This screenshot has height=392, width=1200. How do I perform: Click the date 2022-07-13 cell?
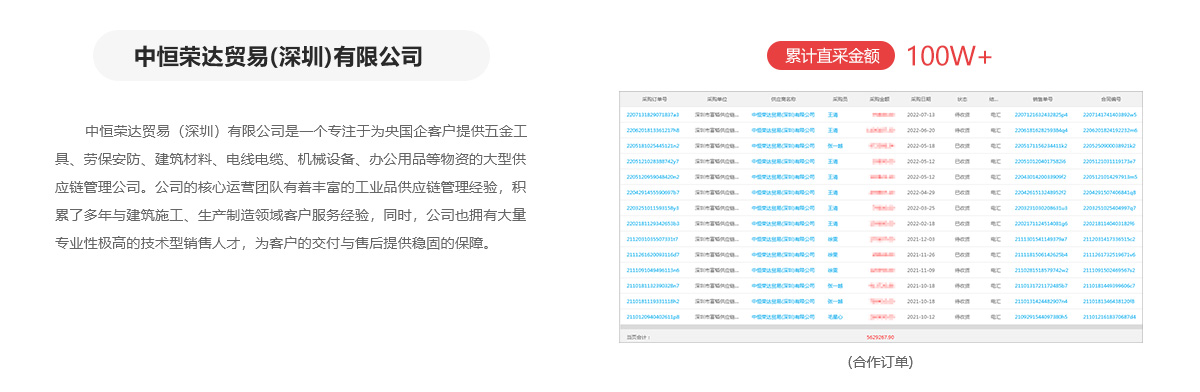click(920, 115)
